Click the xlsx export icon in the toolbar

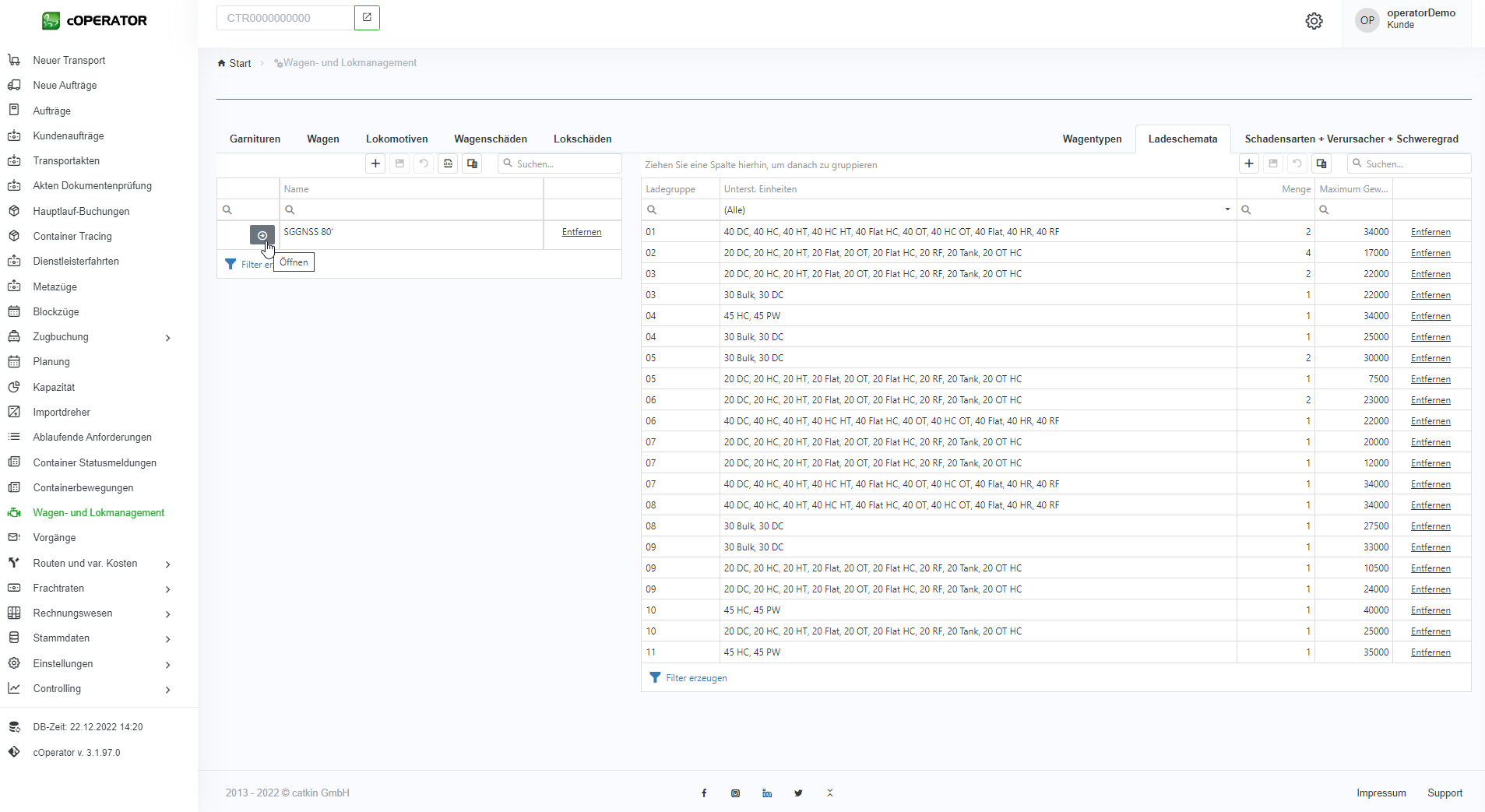[448, 163]
